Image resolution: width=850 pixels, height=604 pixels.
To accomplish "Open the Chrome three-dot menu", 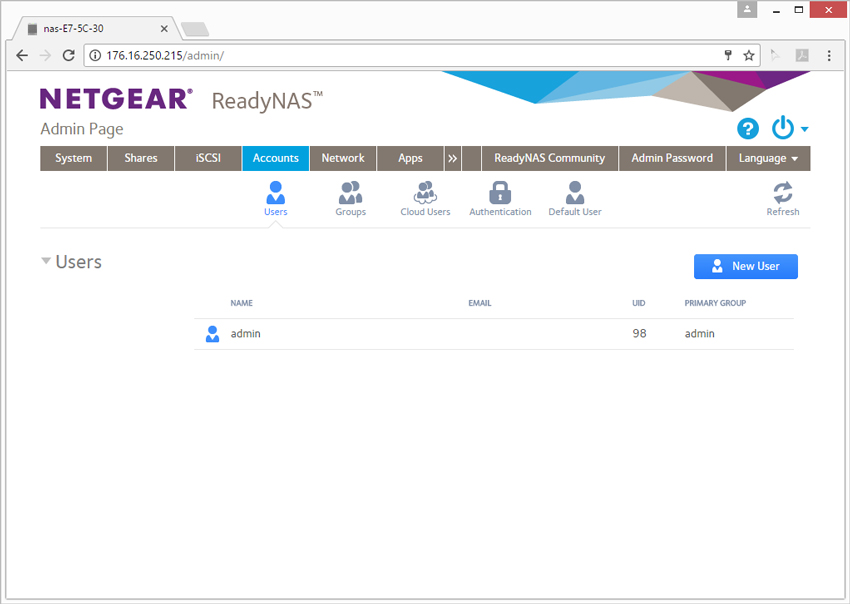I will [x=829, y=55].
